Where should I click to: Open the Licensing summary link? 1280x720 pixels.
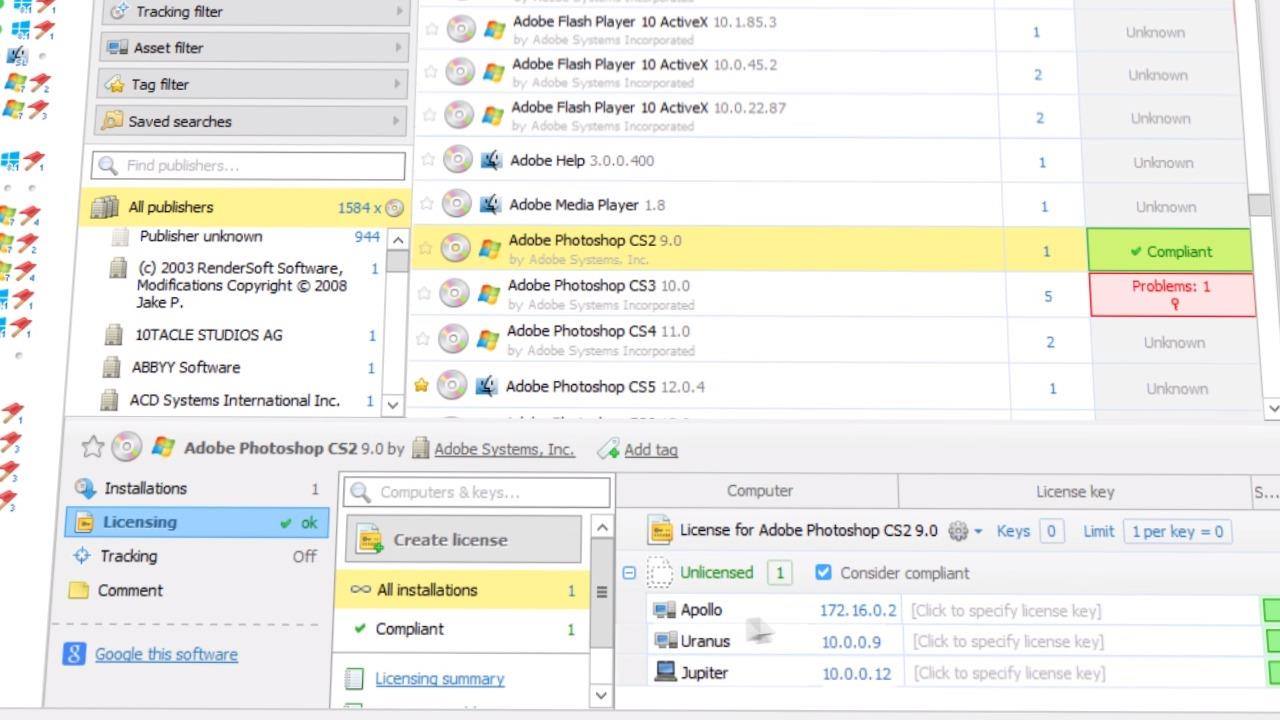[439, 679]
